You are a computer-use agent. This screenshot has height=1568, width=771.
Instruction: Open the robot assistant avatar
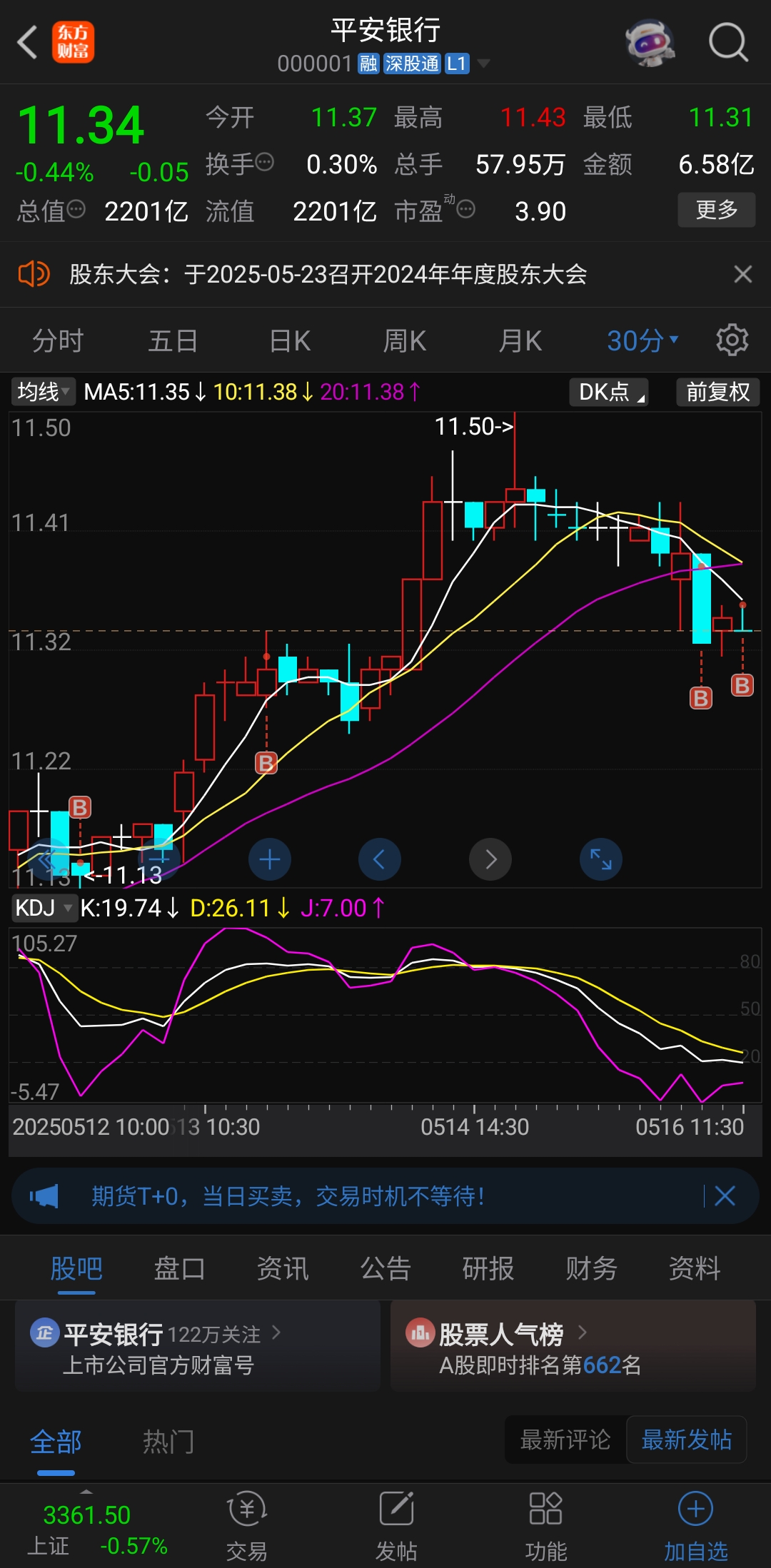(x=650, y=42)
